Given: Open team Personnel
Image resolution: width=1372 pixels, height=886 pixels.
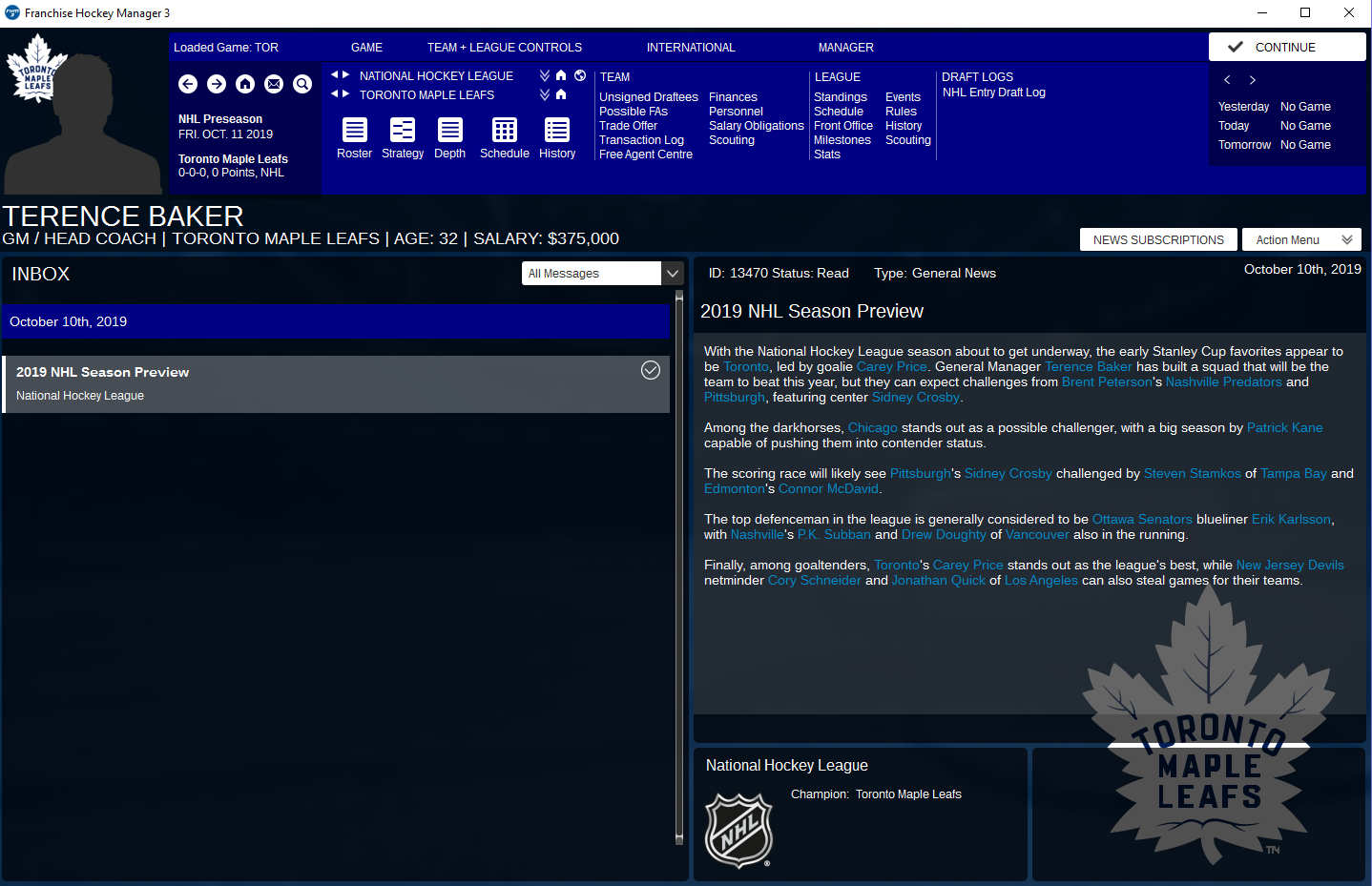Looking at the screenshot, I should 736,112.
